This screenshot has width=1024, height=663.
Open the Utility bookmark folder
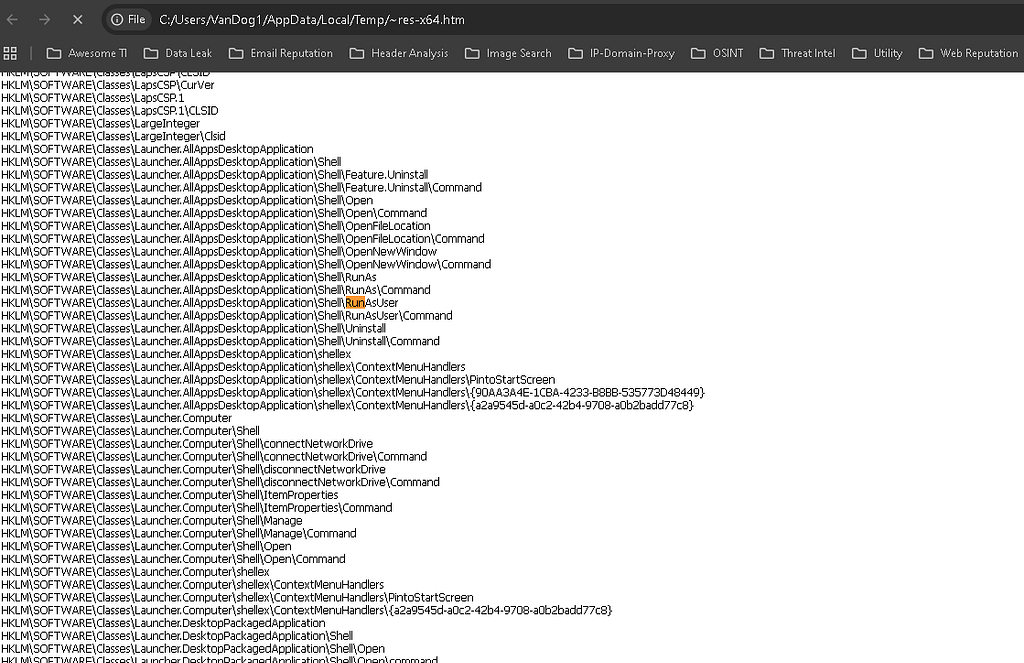point(877,54)
